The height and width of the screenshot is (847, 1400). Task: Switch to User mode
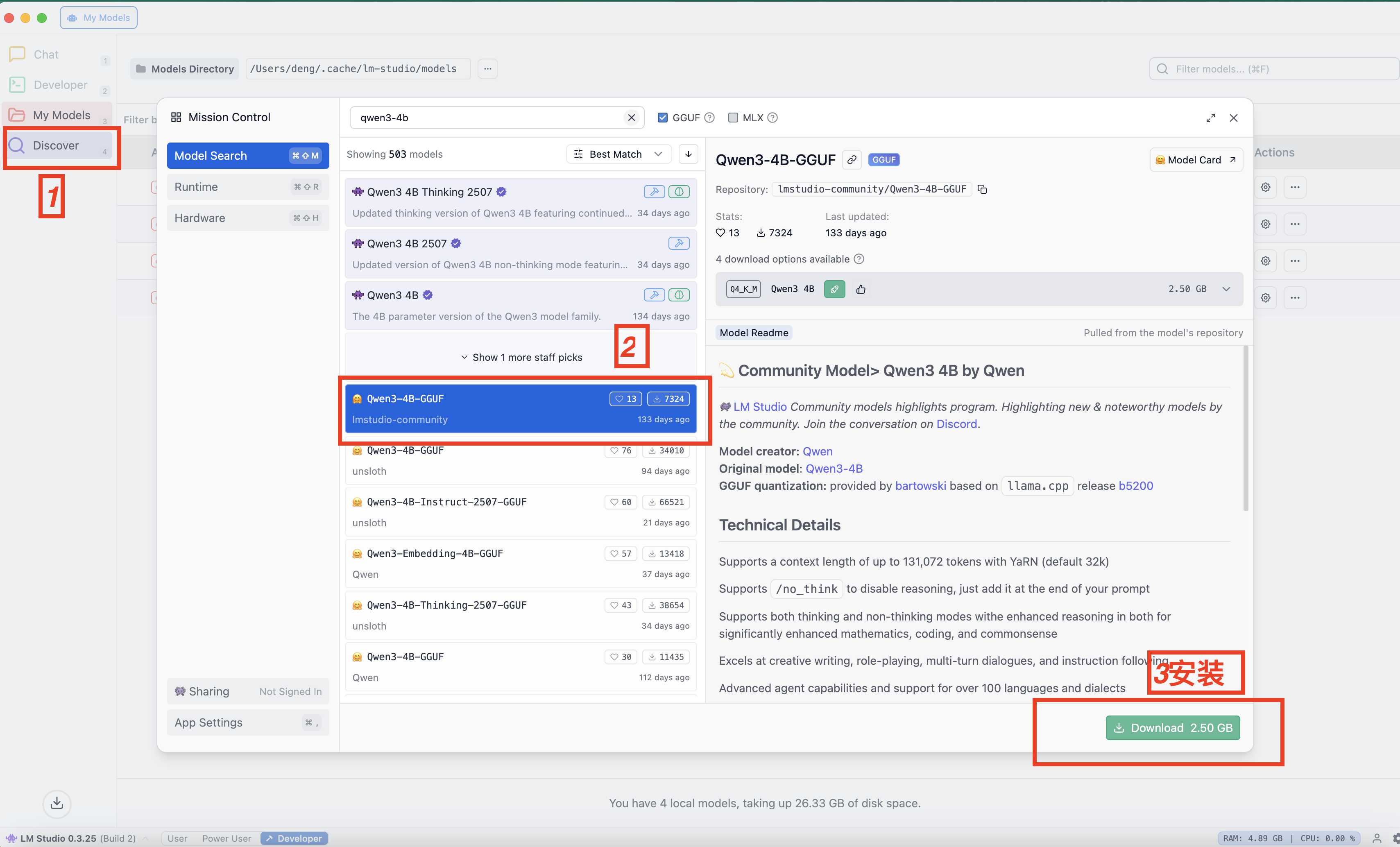coord(177,838)
